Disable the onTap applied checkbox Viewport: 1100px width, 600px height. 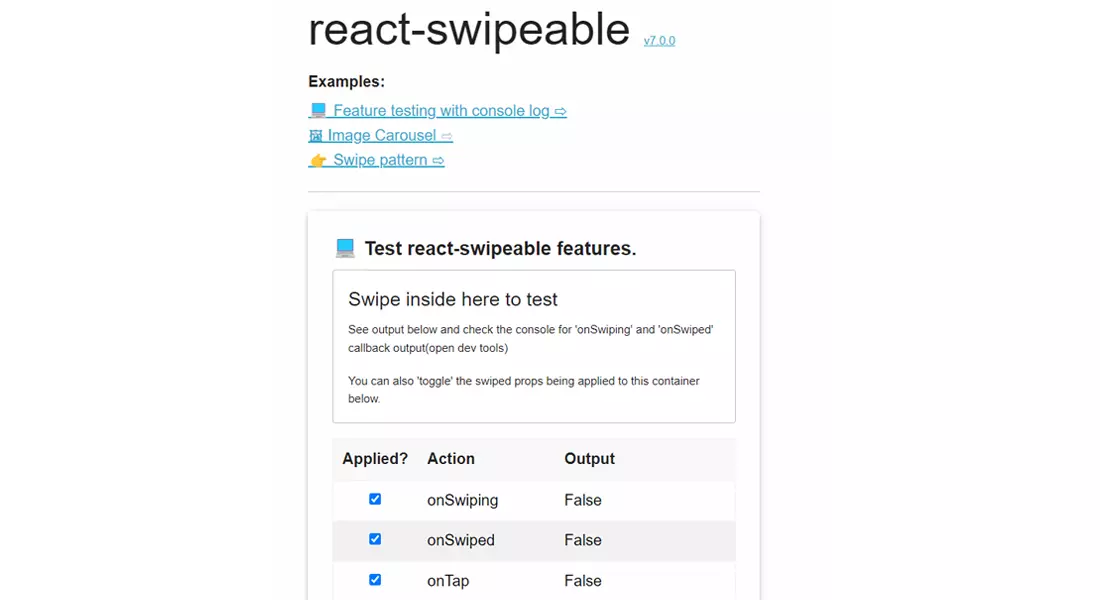point(375,580)
